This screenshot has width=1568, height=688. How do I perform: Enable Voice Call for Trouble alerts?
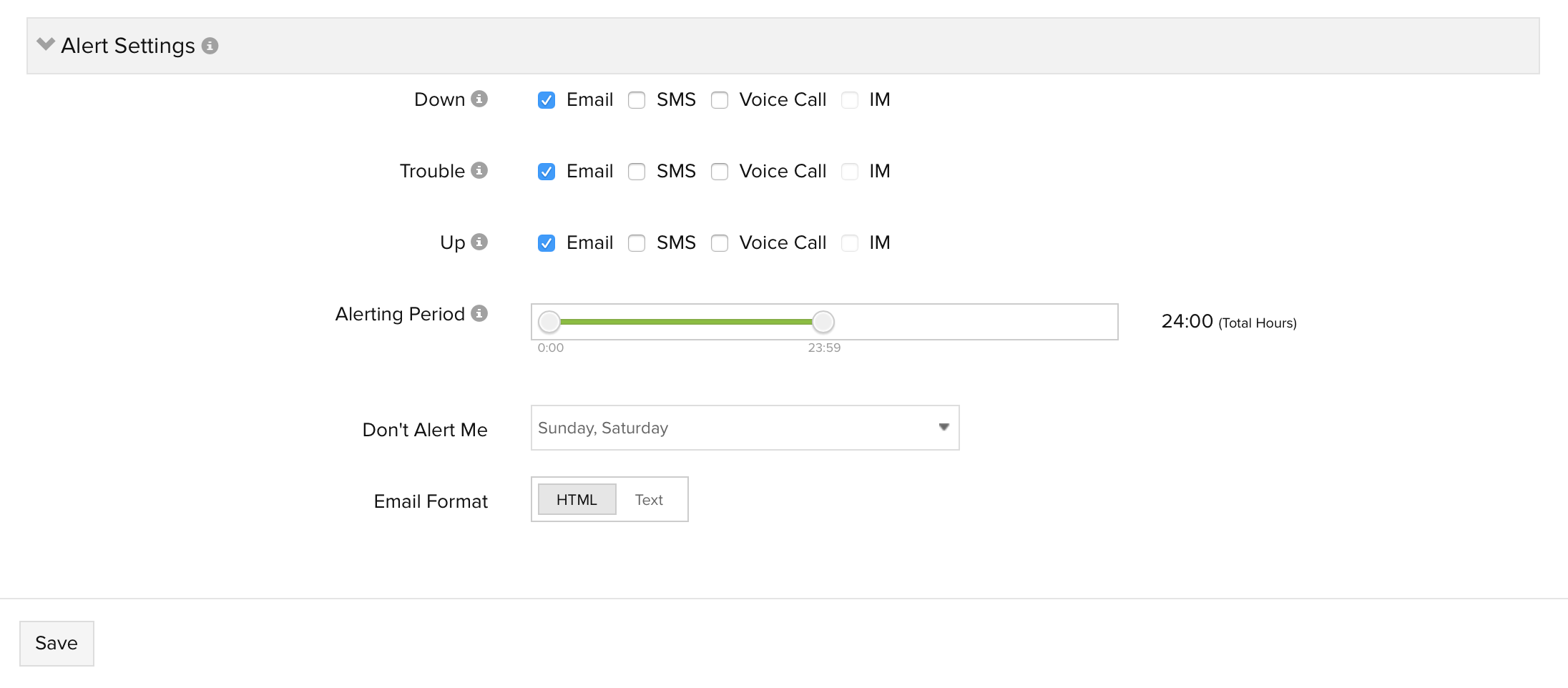(x=720, y=172)
